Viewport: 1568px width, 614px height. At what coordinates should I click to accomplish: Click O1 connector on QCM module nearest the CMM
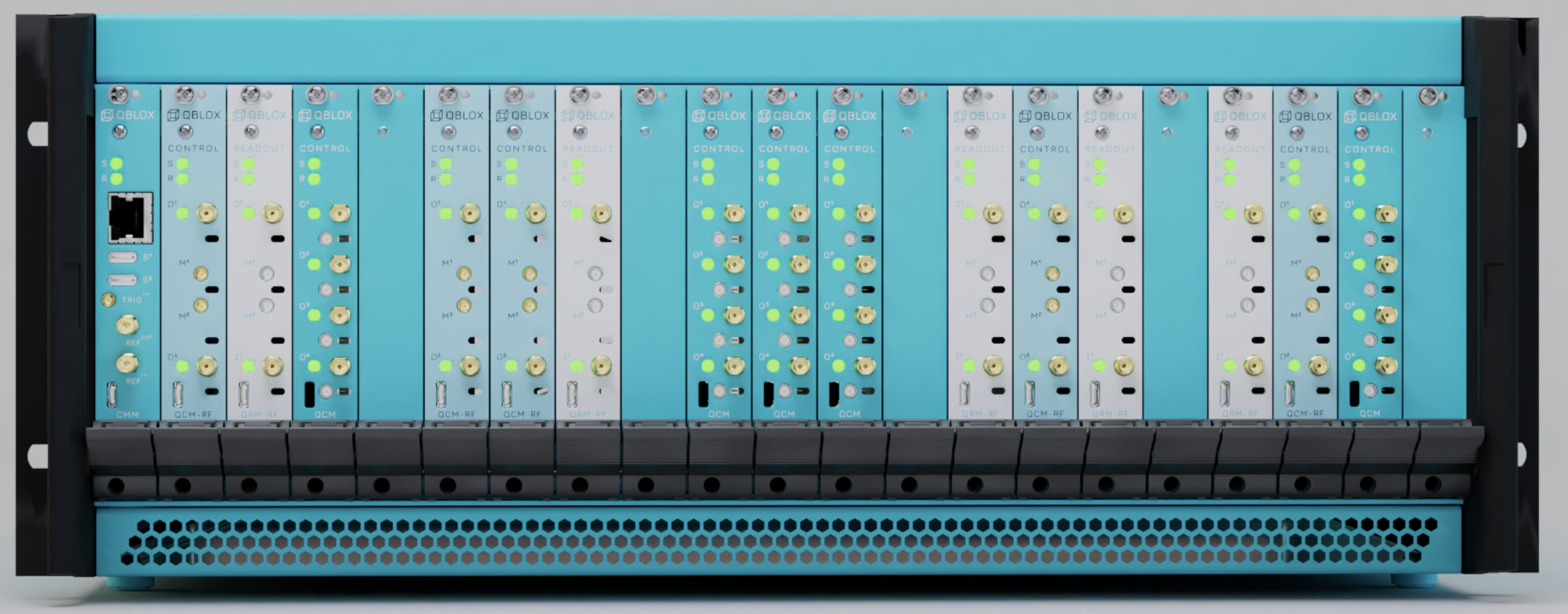tap(339, 213)
